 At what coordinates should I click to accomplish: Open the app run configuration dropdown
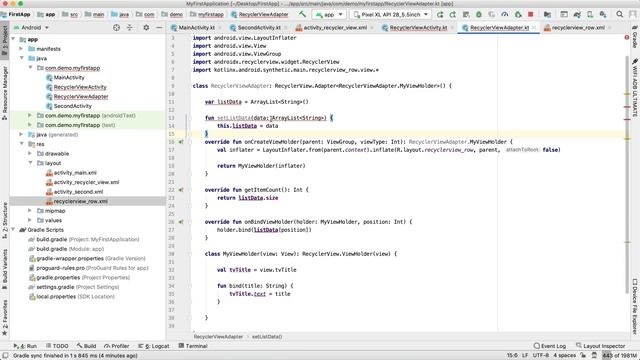[x=329, y=14]
